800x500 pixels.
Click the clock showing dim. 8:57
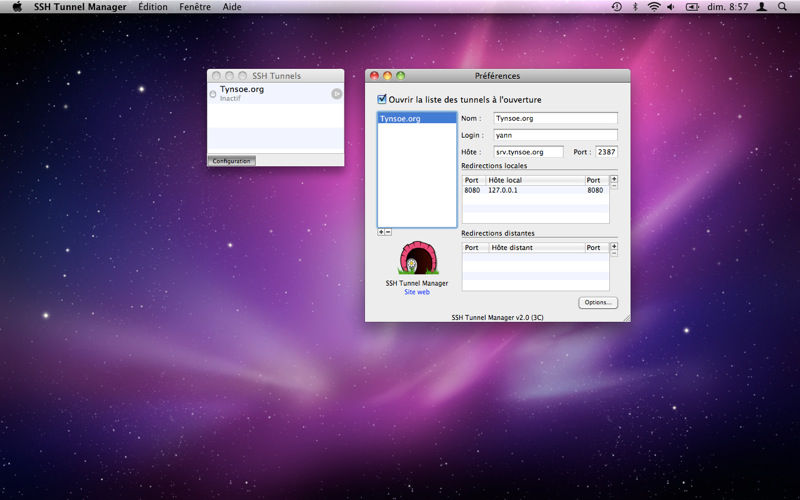(727, 7)
